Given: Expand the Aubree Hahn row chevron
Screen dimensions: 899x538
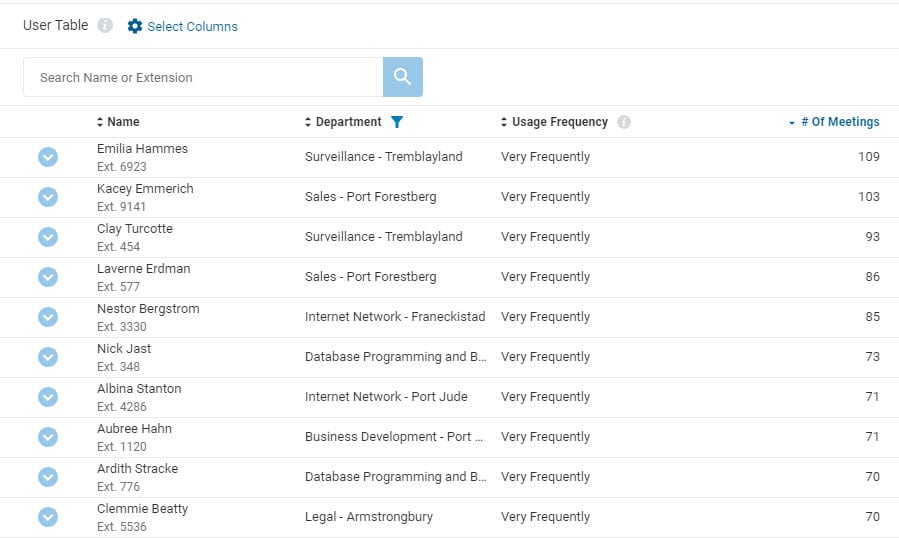Looking at the screenshot, I should coord(48,437).
